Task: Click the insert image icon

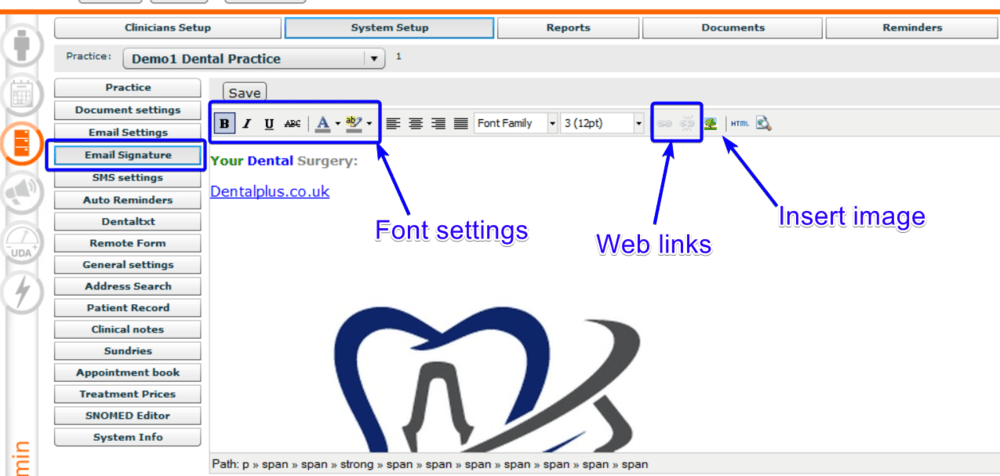Action: coord(710,123)
